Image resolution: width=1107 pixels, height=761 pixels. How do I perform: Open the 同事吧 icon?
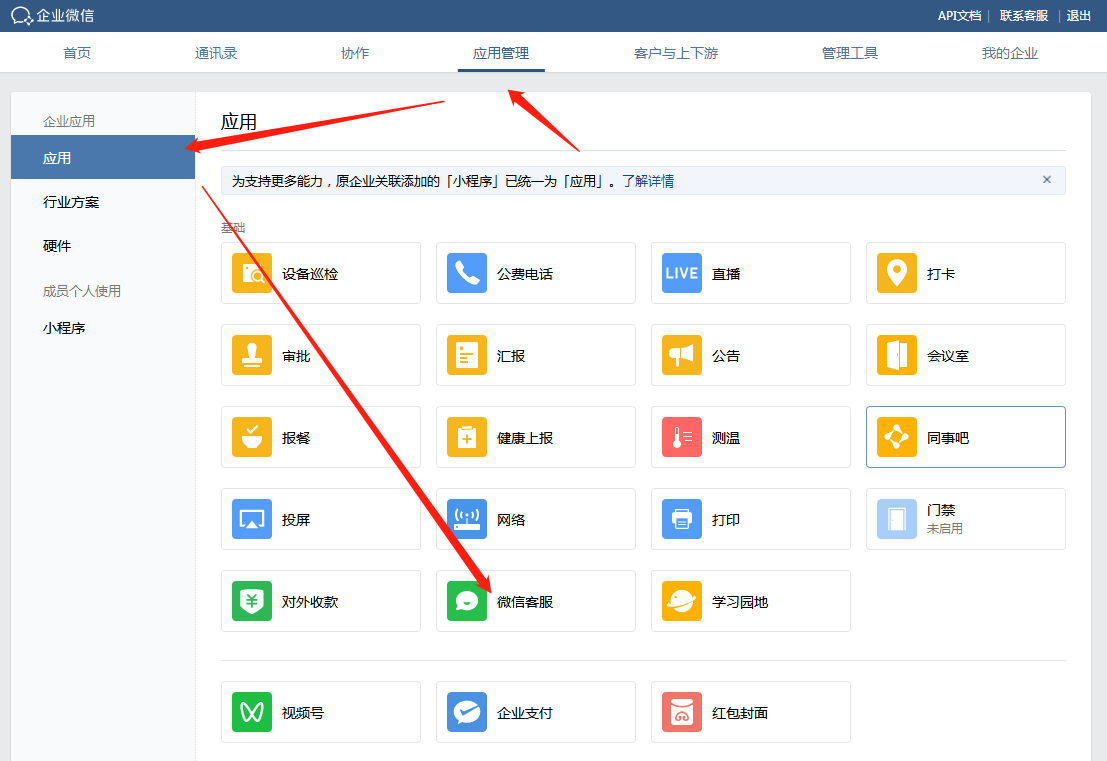click(897, 437)
